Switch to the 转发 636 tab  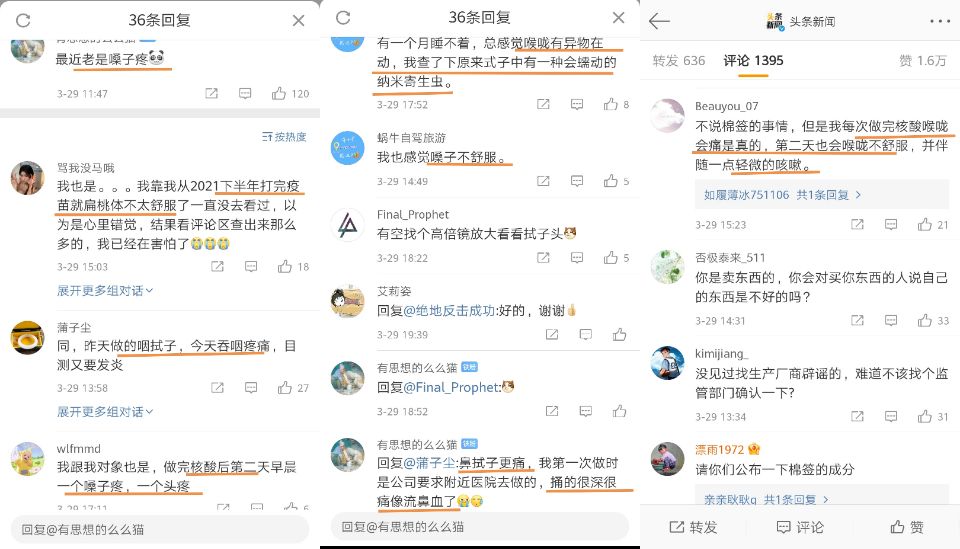678,61
